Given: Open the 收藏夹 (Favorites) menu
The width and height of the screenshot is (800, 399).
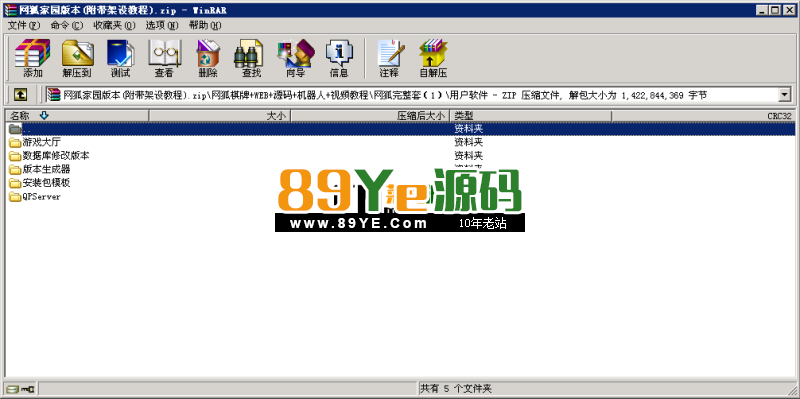Looking at the screenshot, I should click(x=114, y=25).
